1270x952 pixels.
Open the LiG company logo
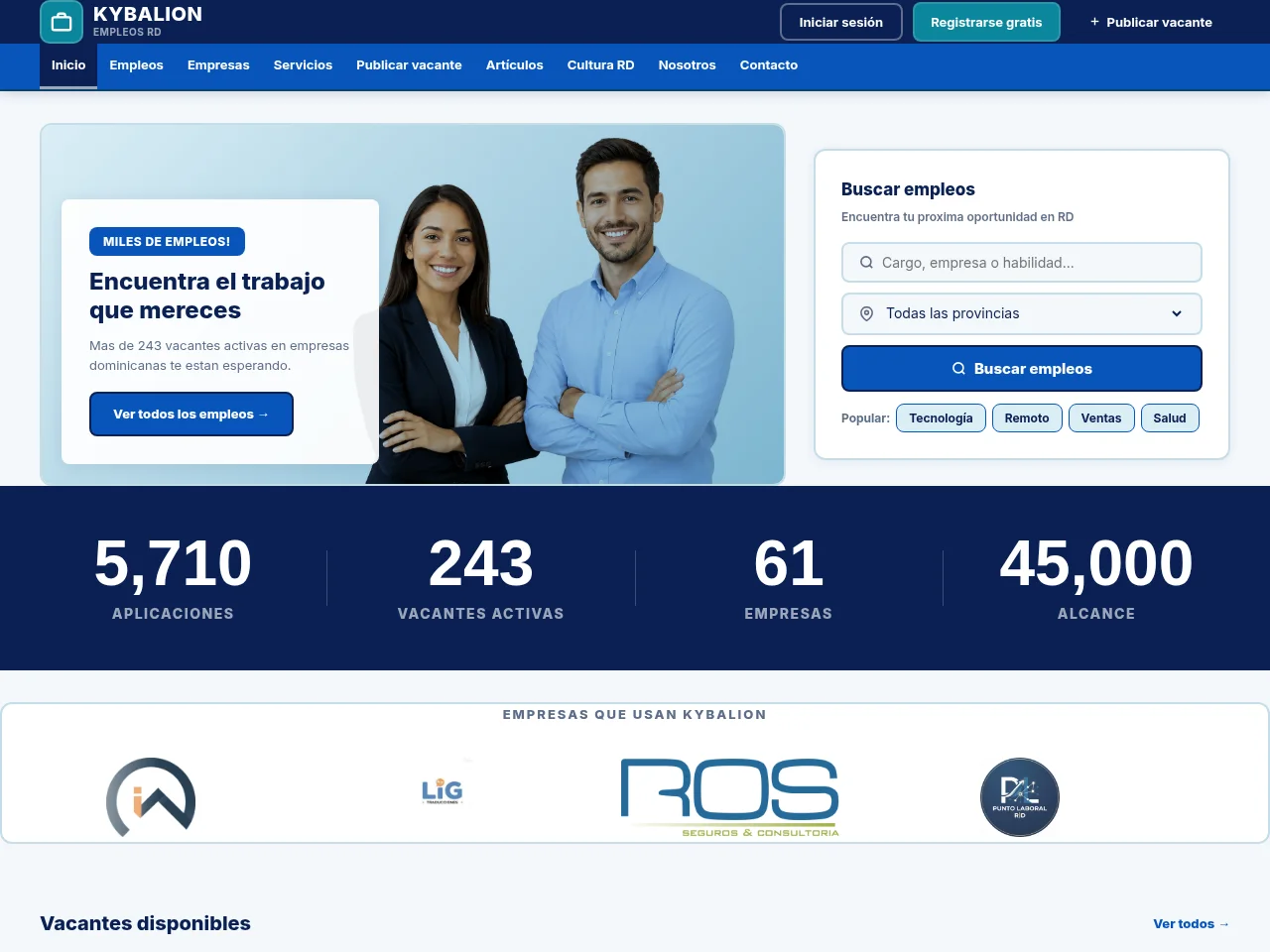tap(443, 791)
